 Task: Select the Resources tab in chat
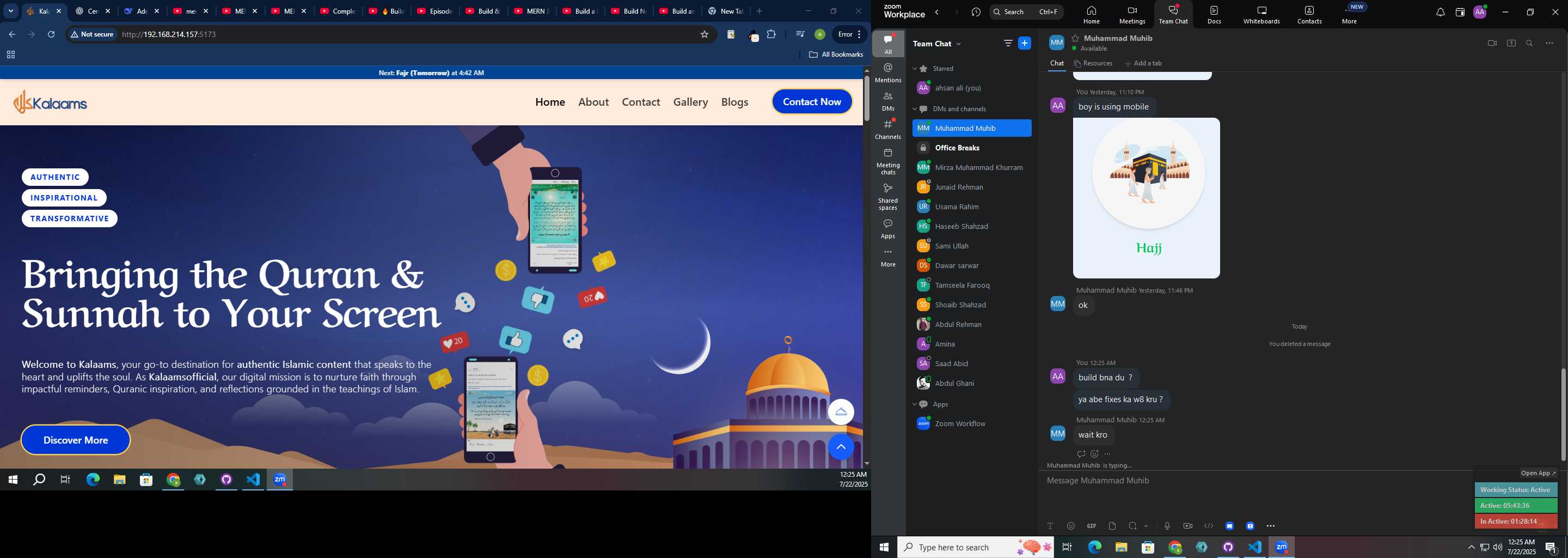(1093, 63)
